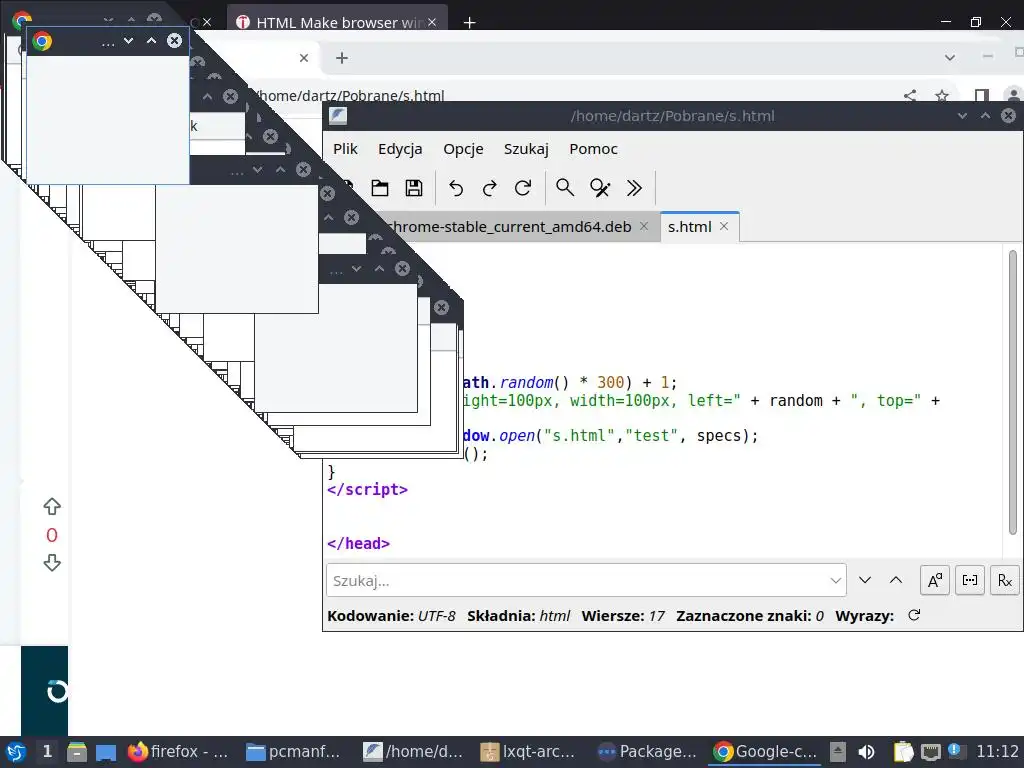Open the LXQt start menu
Screen dimensions: 1024x768
[16, 752]
